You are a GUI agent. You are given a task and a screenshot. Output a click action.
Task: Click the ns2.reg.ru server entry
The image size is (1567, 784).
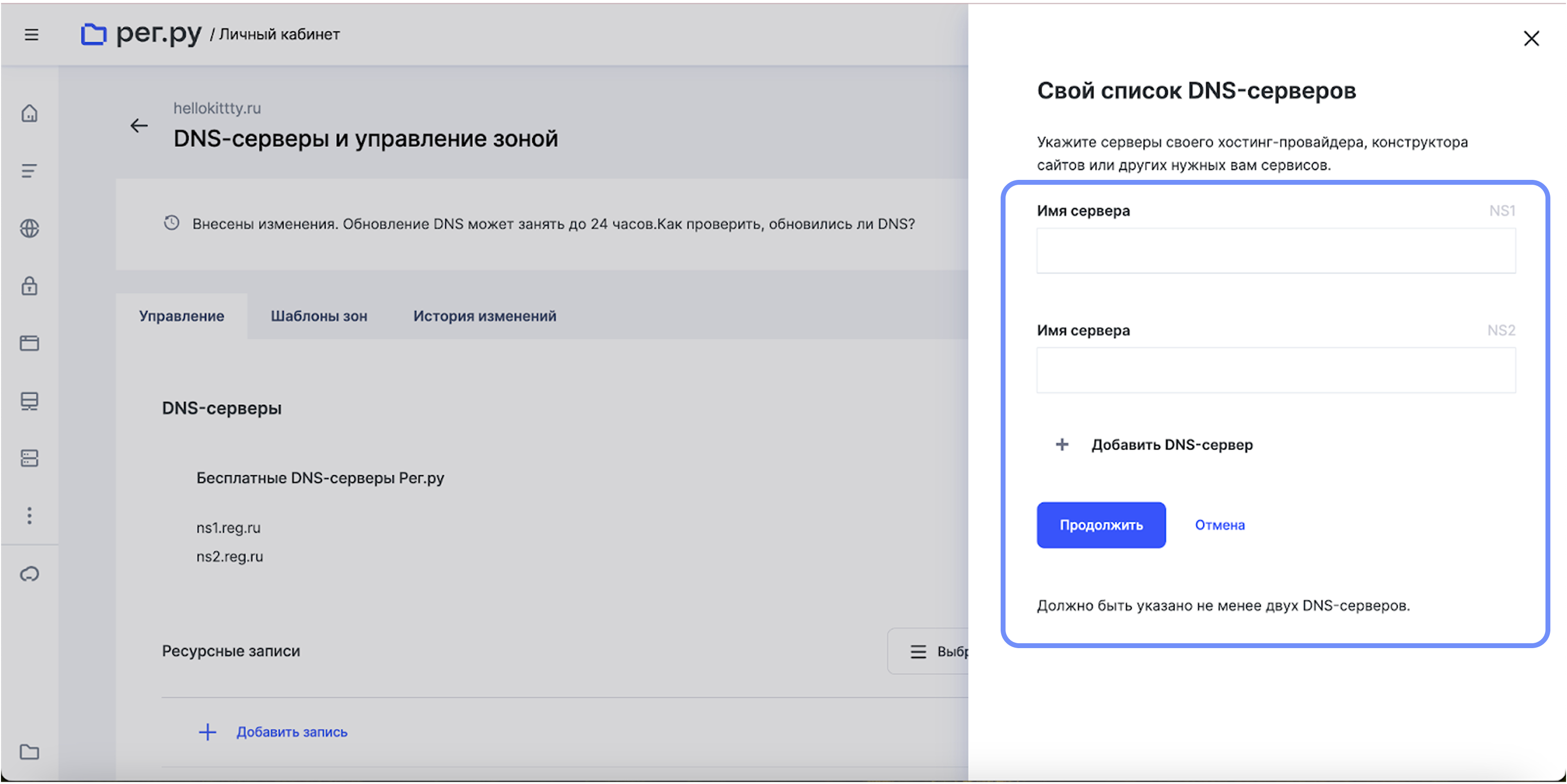(x=229, y=556)
